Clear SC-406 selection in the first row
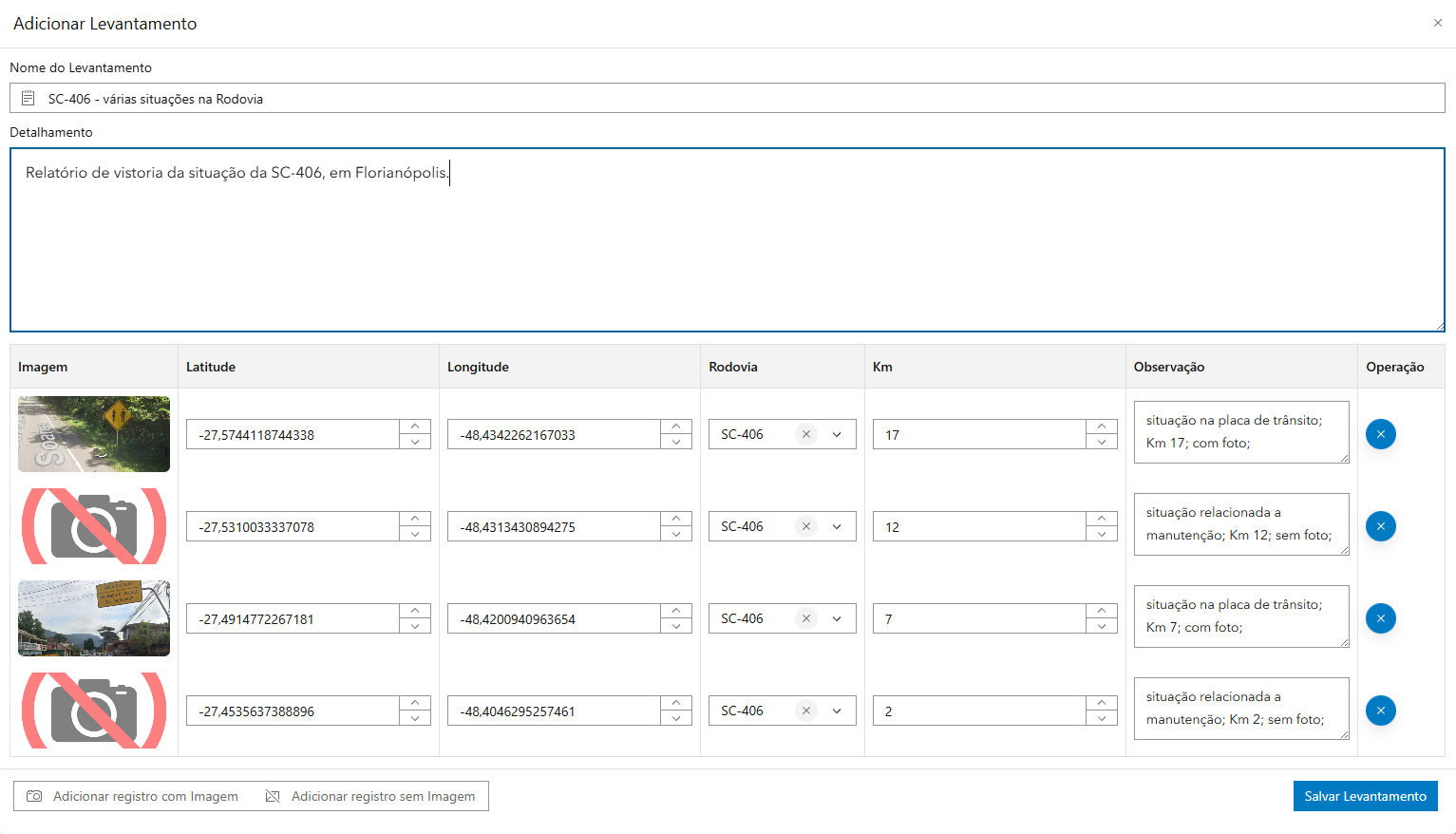 point(806,434)
